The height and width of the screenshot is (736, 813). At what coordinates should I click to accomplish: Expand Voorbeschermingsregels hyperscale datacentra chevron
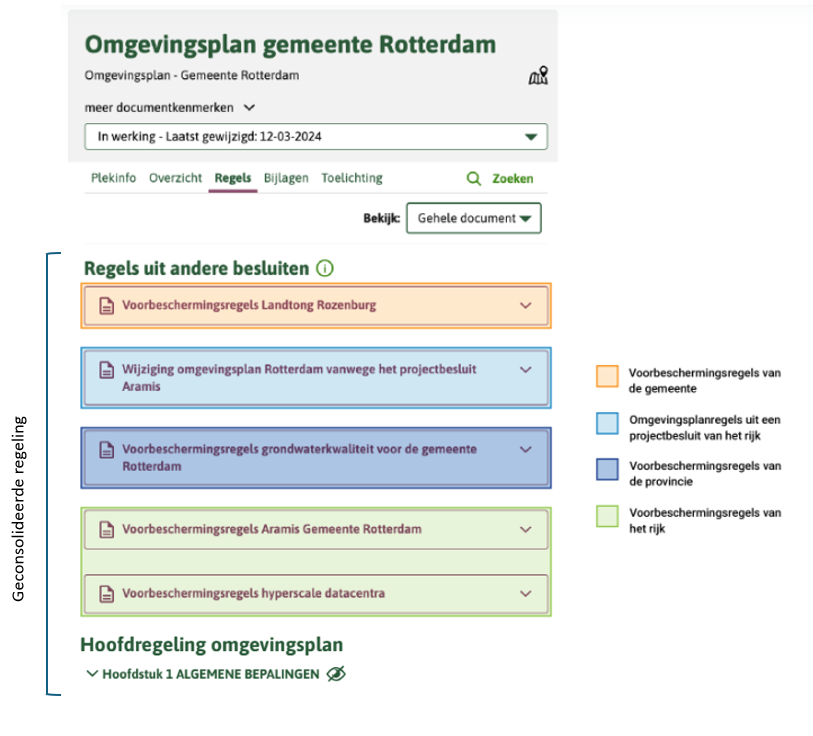pyautogui.click(x=526, y=594)
